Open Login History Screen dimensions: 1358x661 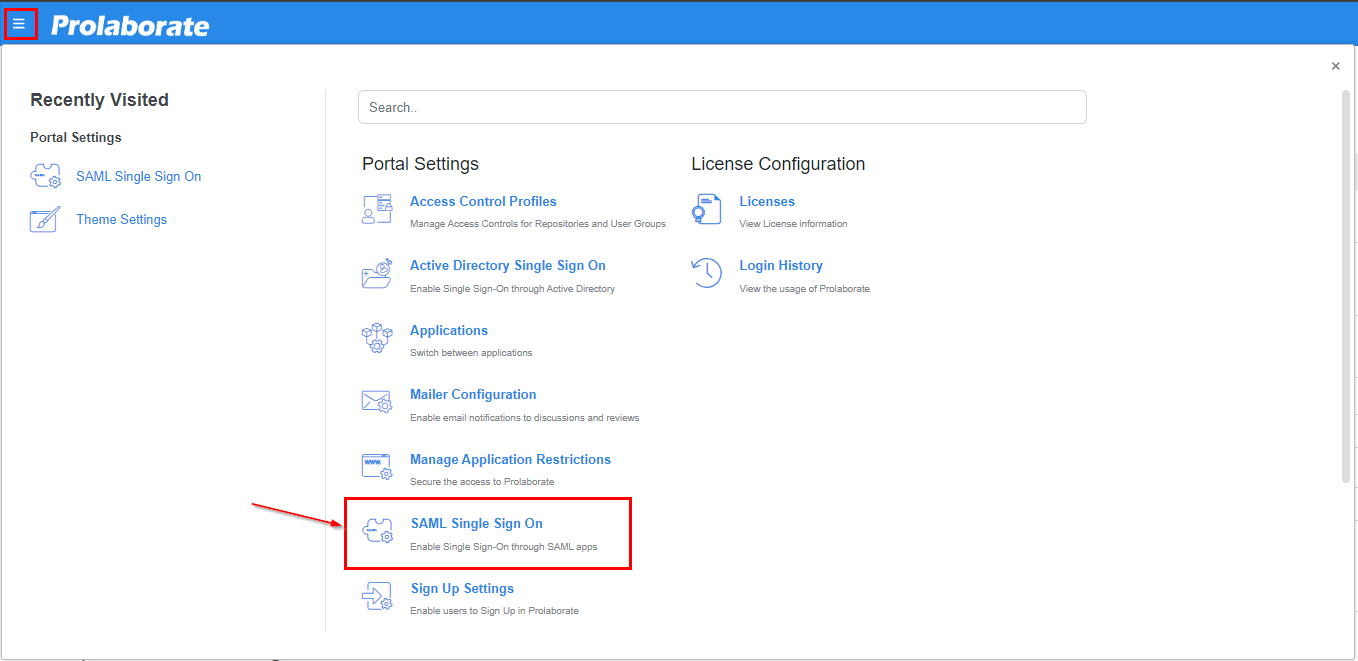(781, 265)
